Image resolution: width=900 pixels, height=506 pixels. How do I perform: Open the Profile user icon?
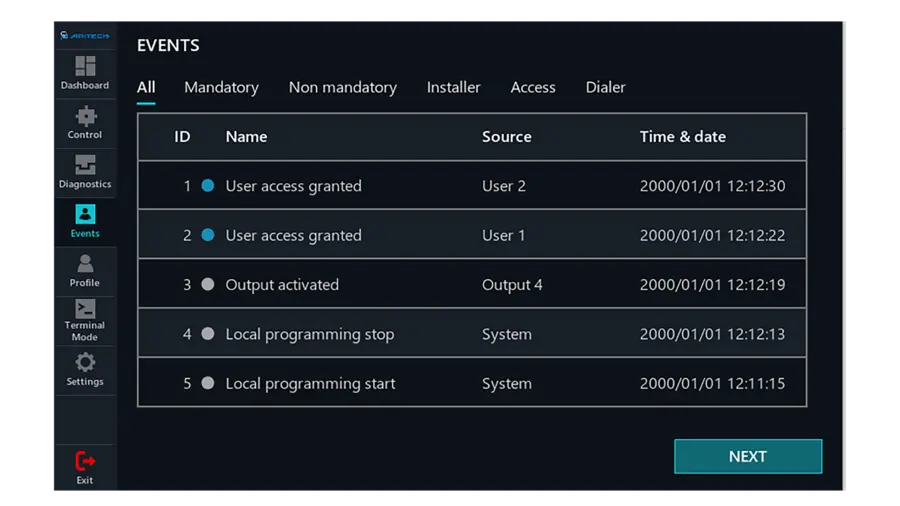click(85, 264)
